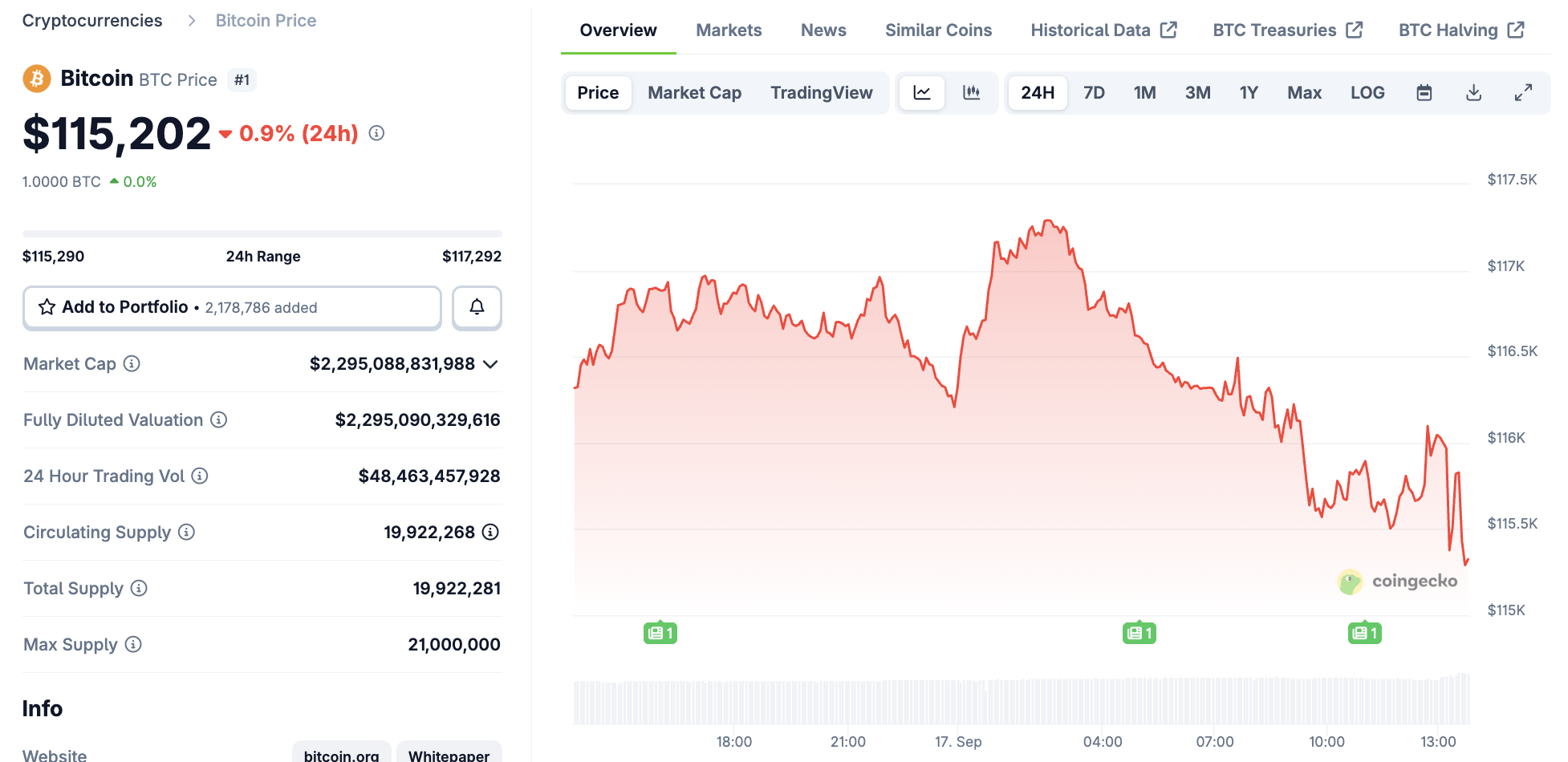Click info icon next to 19,922,268 value
Viewport: 1568px width, 762px height.
490,532
